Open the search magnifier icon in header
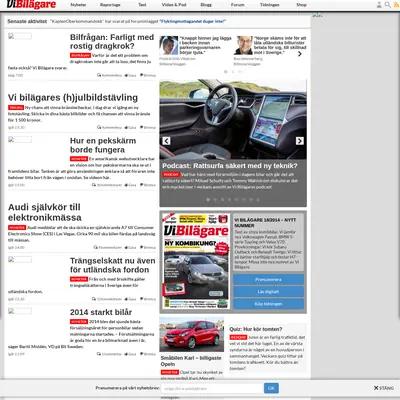The height and width of the screenshot is (400, 400). (387, 5)
